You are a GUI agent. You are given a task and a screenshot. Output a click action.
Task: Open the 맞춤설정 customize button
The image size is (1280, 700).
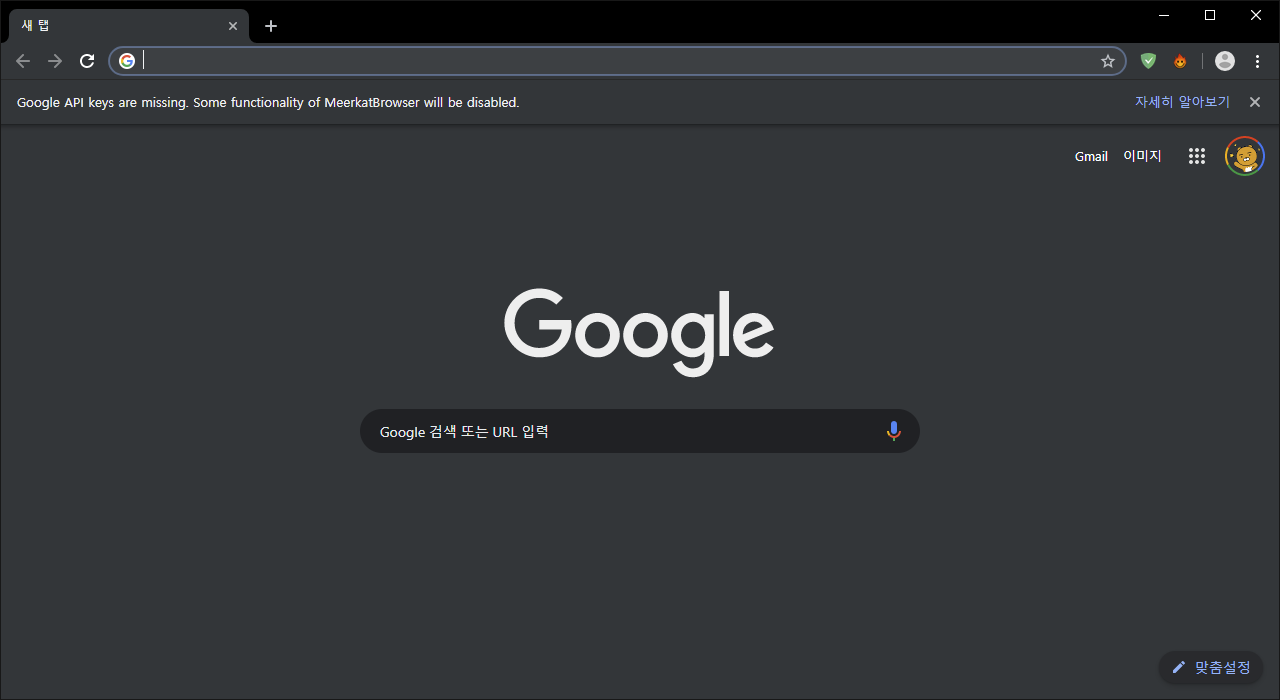1211,667
